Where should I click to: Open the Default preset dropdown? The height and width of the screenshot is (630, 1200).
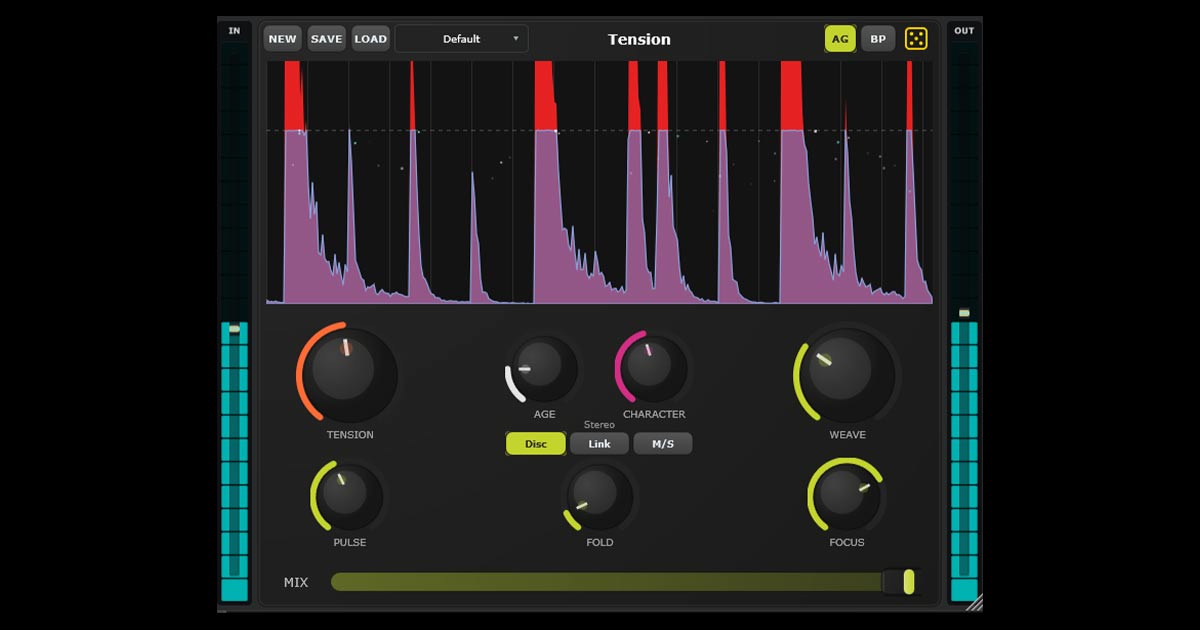click(x=461, y=38)
